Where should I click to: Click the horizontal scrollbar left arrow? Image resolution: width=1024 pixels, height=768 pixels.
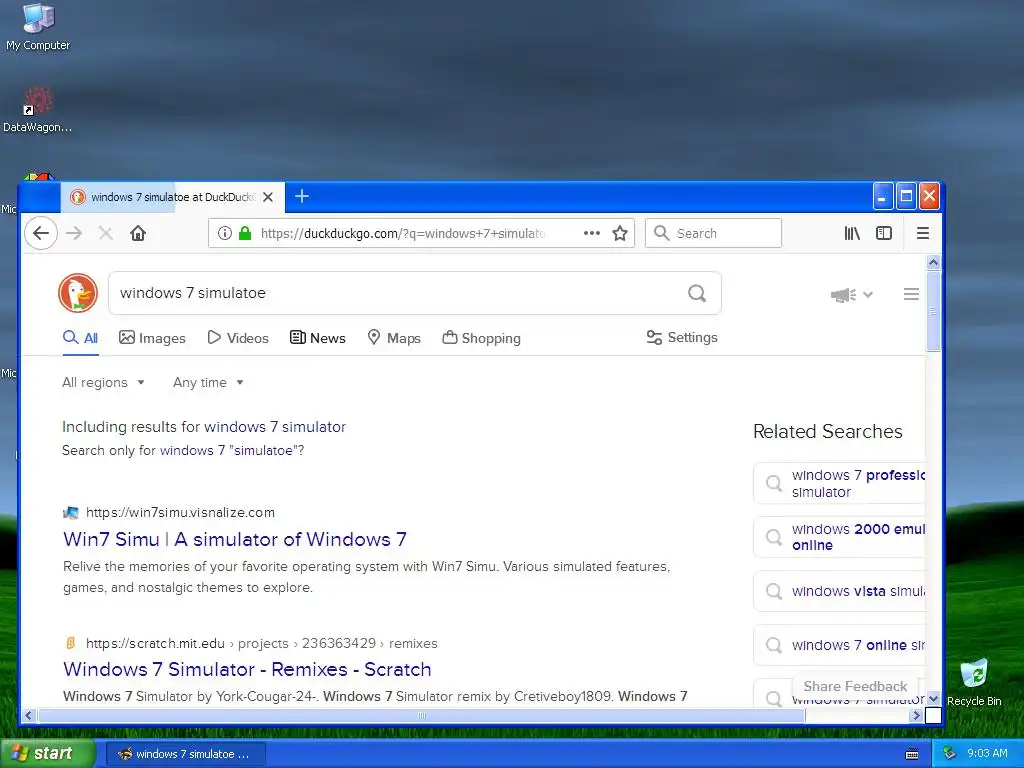(28, 716)
